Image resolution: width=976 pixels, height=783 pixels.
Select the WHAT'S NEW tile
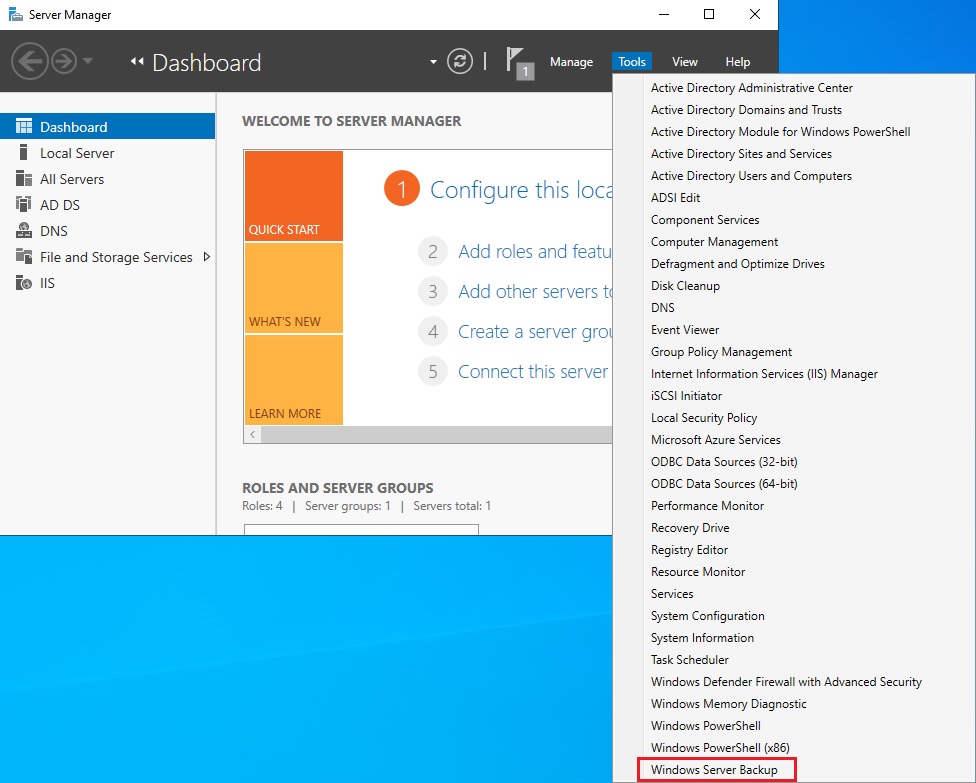293,288
